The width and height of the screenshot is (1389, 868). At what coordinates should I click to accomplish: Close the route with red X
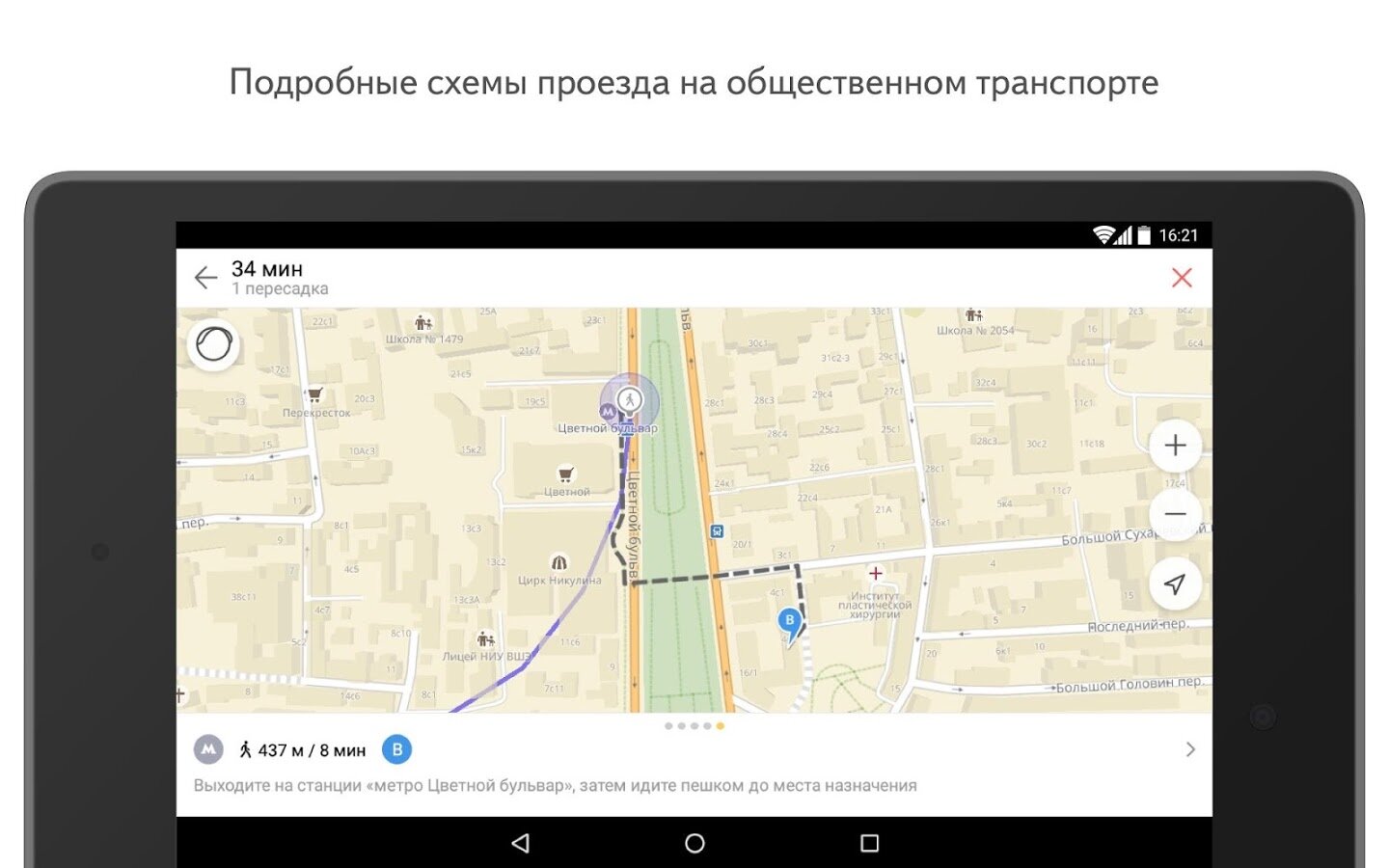tap(1182, 278)
